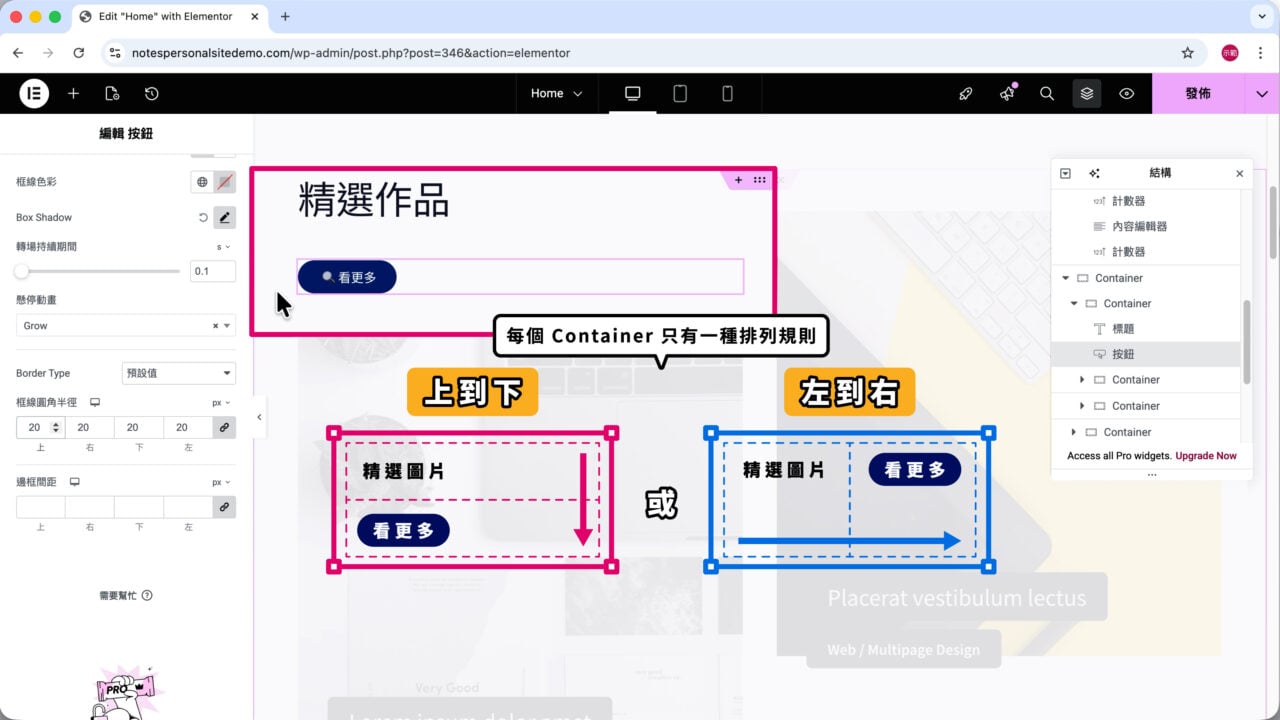The image size is (1280, 720).
Task: Select Web / Multipage Design text
Action: 903,649
